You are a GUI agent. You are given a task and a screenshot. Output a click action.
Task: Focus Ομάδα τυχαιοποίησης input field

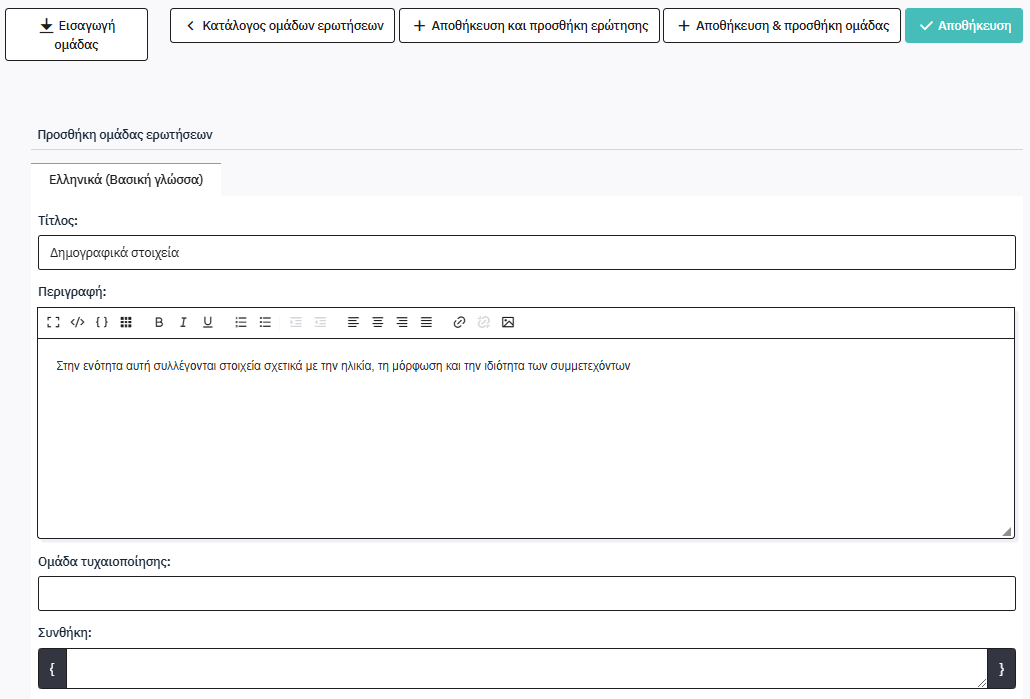pyautogui.click(x=527, y=593)
